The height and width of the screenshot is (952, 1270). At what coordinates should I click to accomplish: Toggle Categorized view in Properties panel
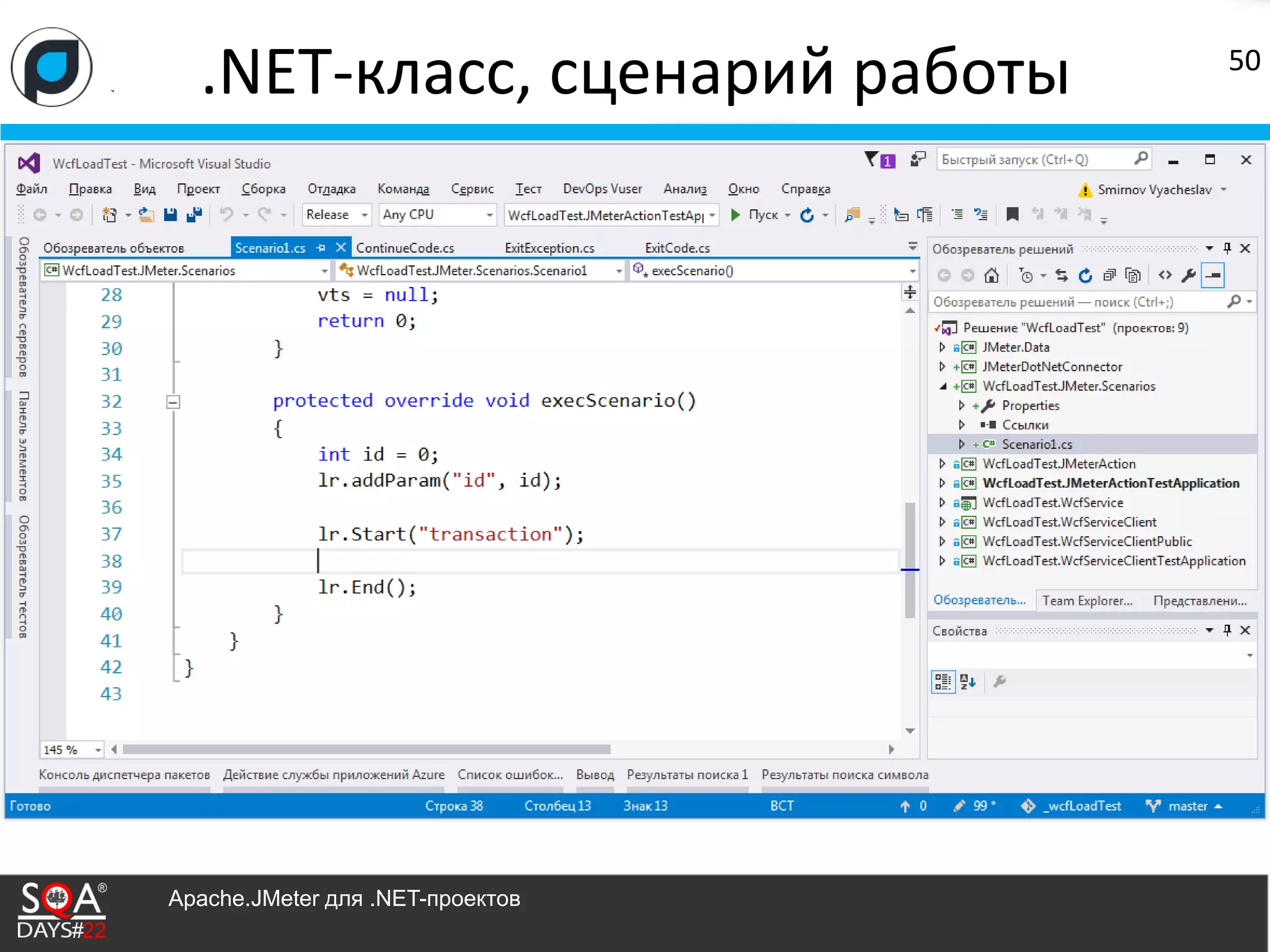tap(943, 682)
